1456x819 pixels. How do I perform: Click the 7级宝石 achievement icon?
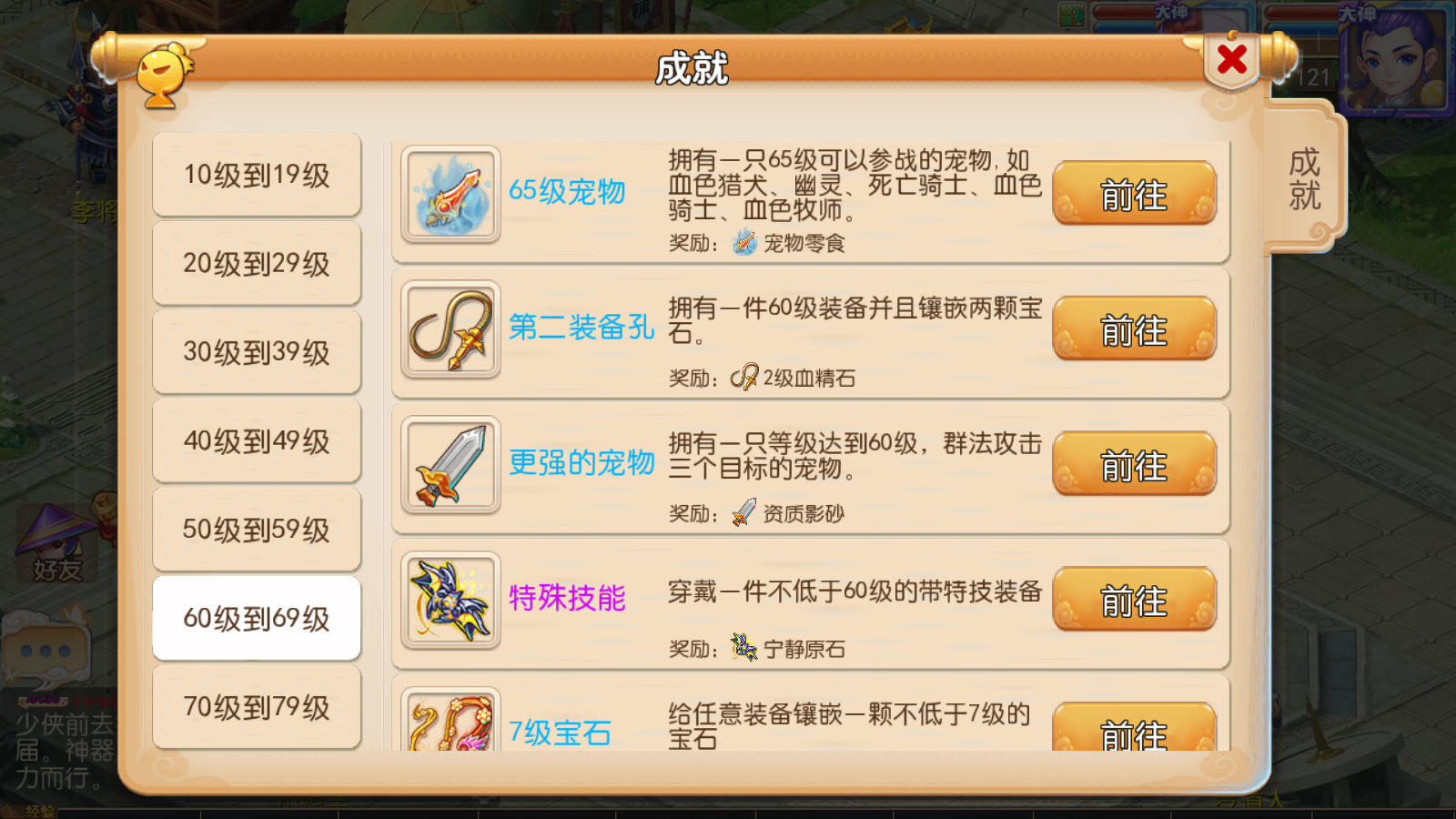[450, 720]
